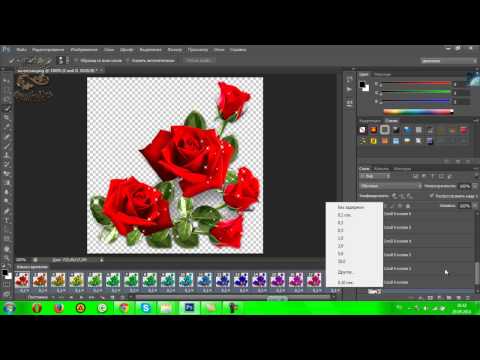Open the Фильтр menu
480x360 pixels.
(x=175, y=50)
